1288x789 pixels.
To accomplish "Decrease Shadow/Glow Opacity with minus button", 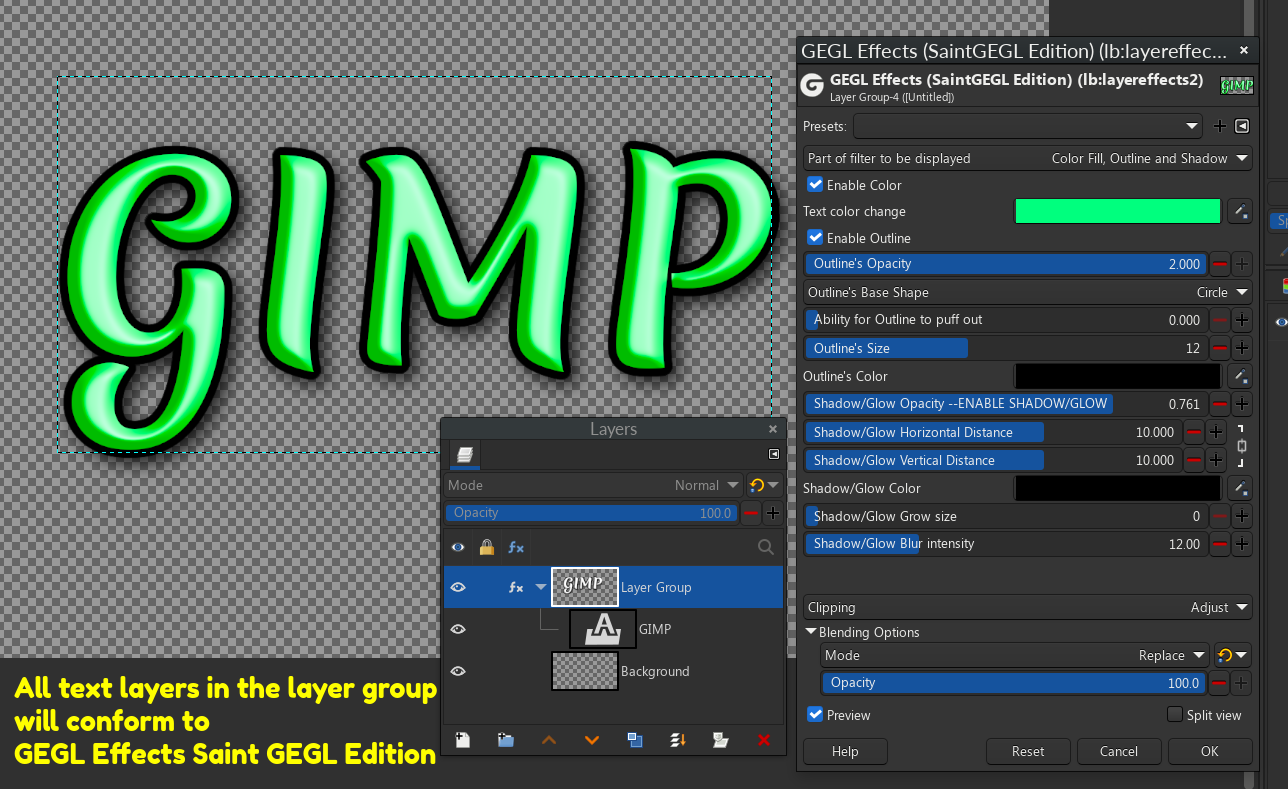I will click(1220, 404).
